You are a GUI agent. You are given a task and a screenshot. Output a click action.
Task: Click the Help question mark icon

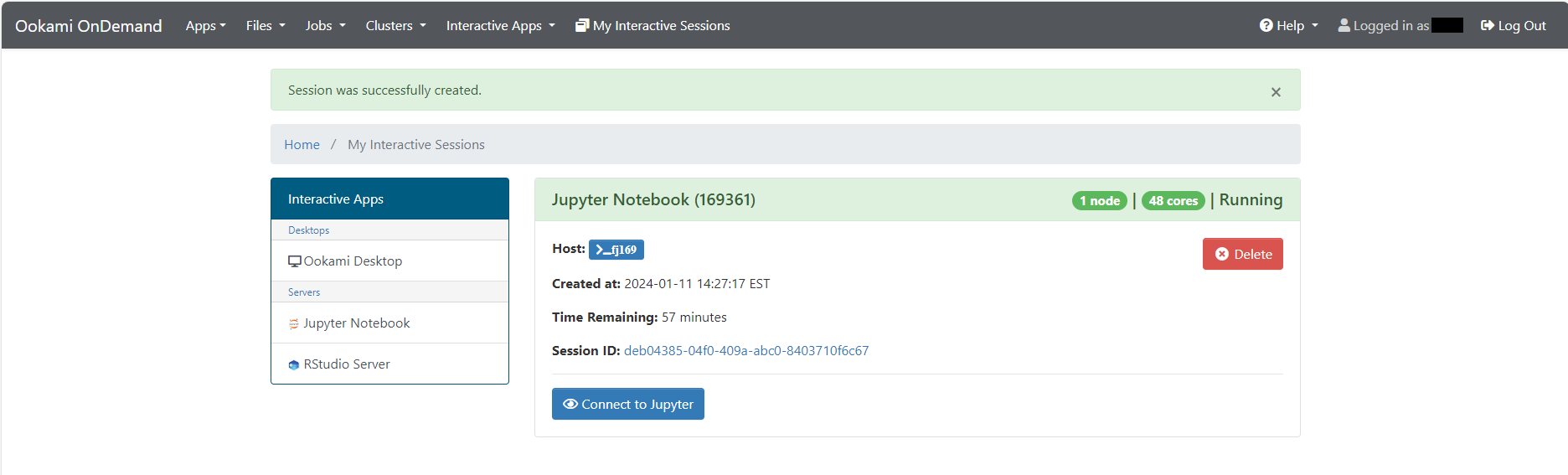point(1266,25)
